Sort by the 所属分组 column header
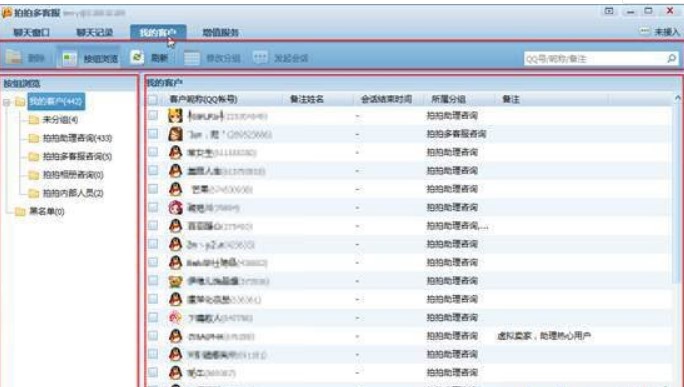Screen dimensions: 684x387 click(448, 99)
